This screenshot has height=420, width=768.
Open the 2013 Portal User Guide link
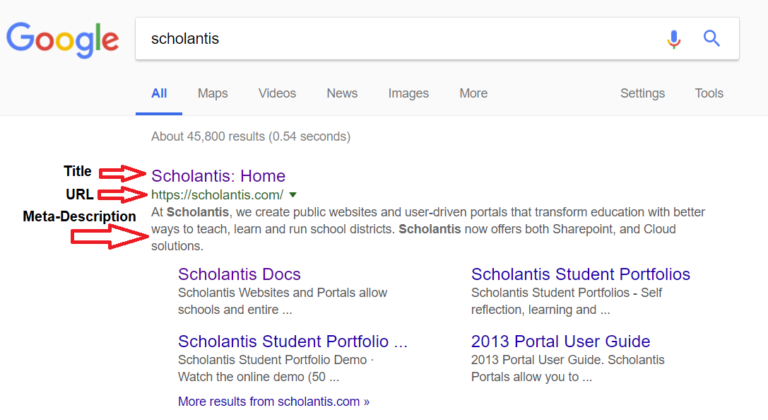click(560, 341)
